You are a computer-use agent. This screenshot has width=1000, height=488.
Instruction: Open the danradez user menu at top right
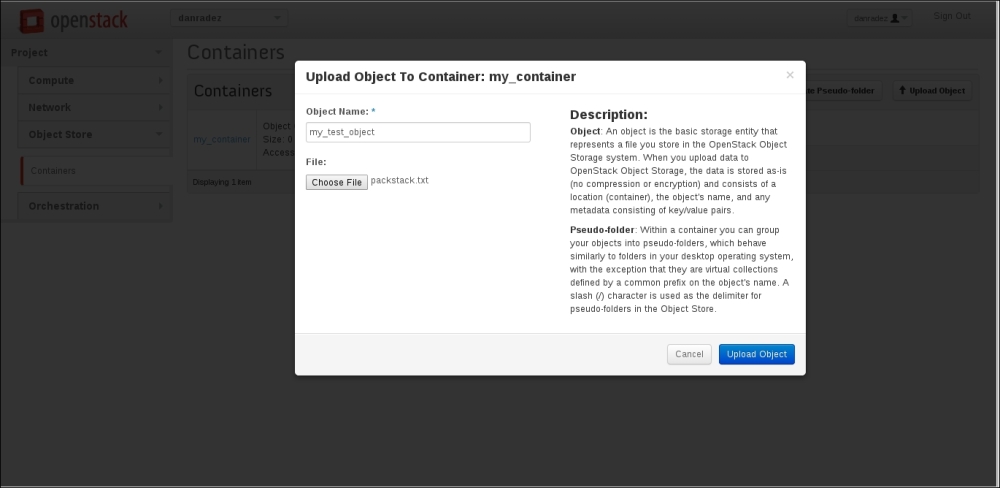point(879,18)
